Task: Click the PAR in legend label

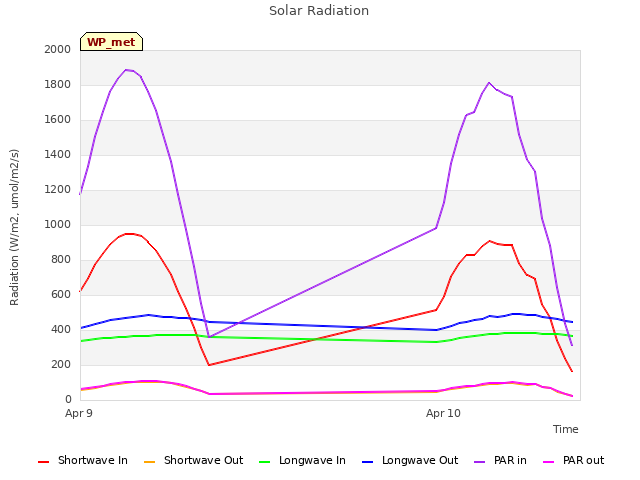Action: pos(510,460)
